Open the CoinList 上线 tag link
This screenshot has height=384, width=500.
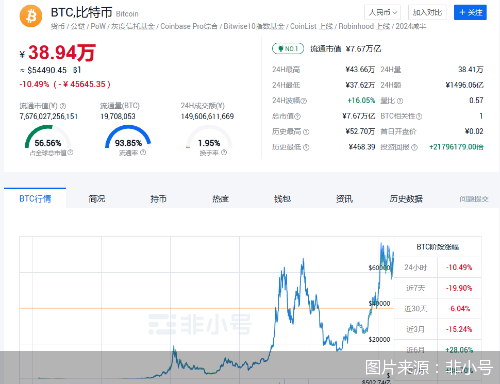[x=311, y=26]
